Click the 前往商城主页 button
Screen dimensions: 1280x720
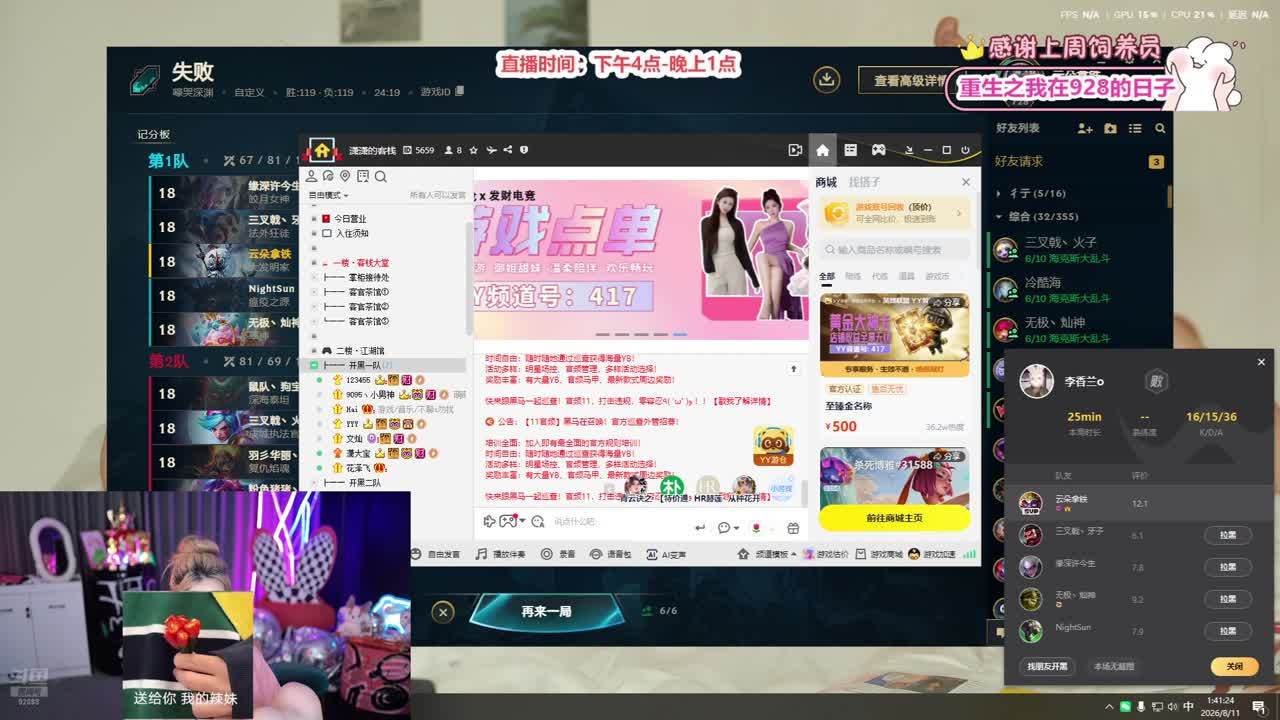(895, 518)
